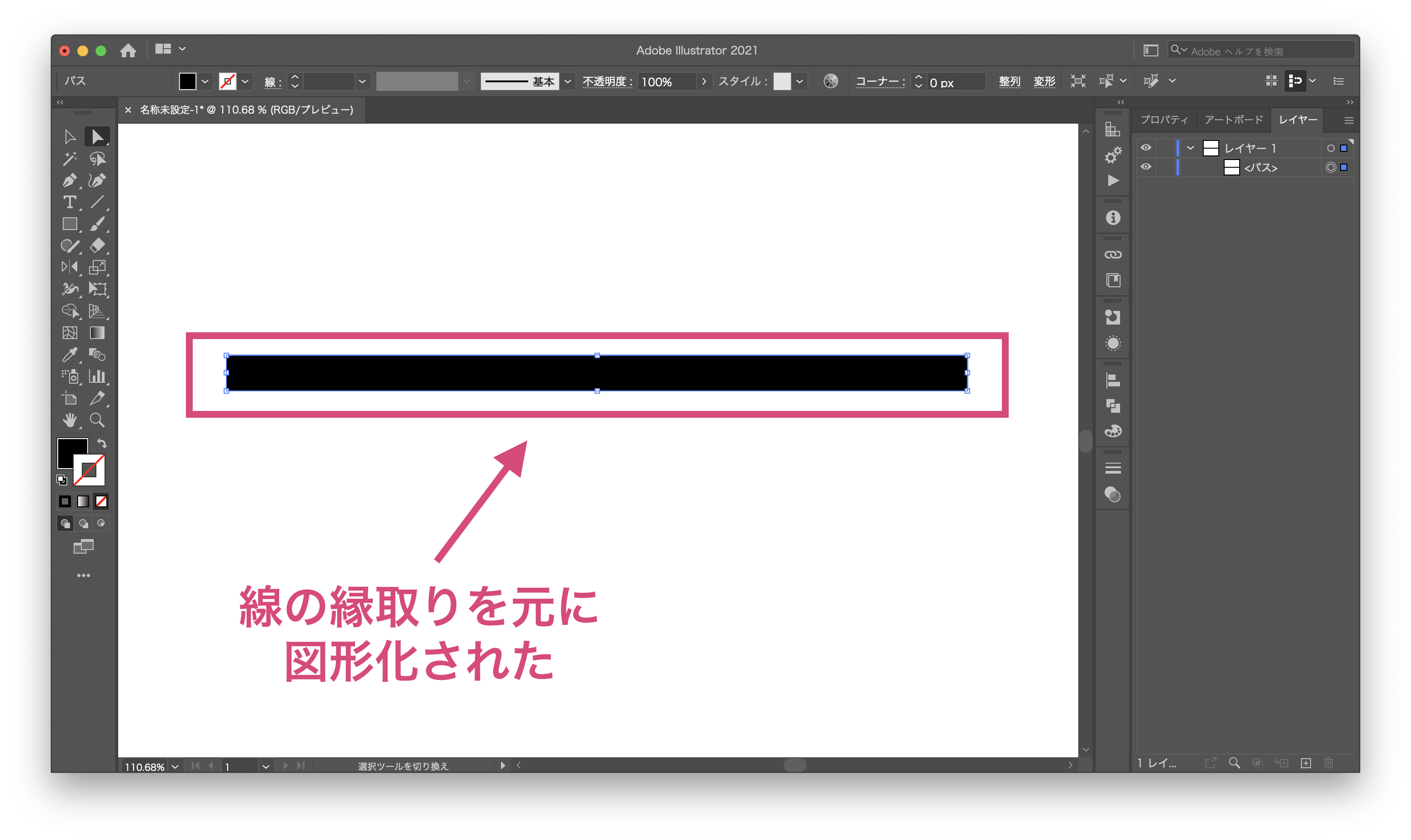Click the Fill color swatch in toolbox

coord(72,453)
